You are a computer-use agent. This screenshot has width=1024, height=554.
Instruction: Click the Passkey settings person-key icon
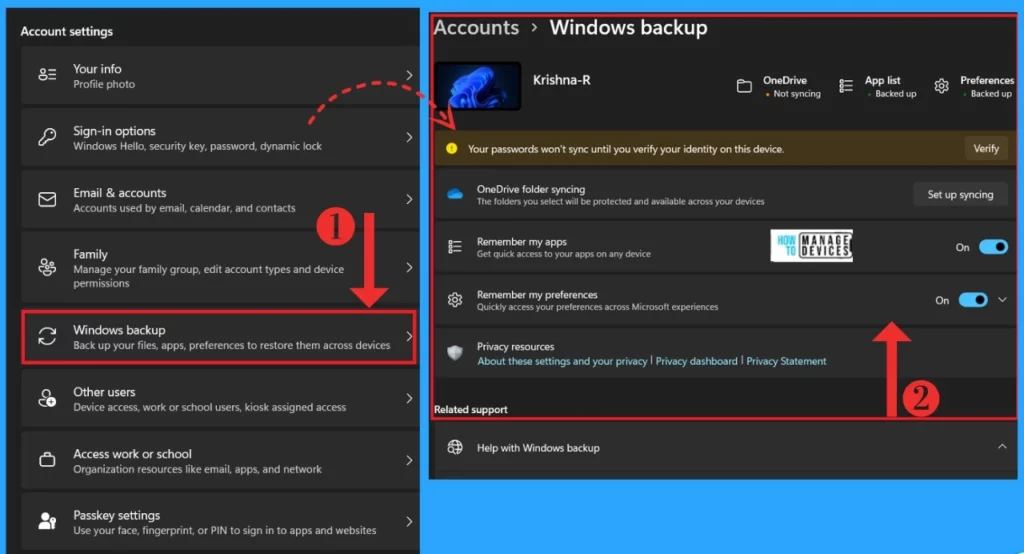coord(47,521)
